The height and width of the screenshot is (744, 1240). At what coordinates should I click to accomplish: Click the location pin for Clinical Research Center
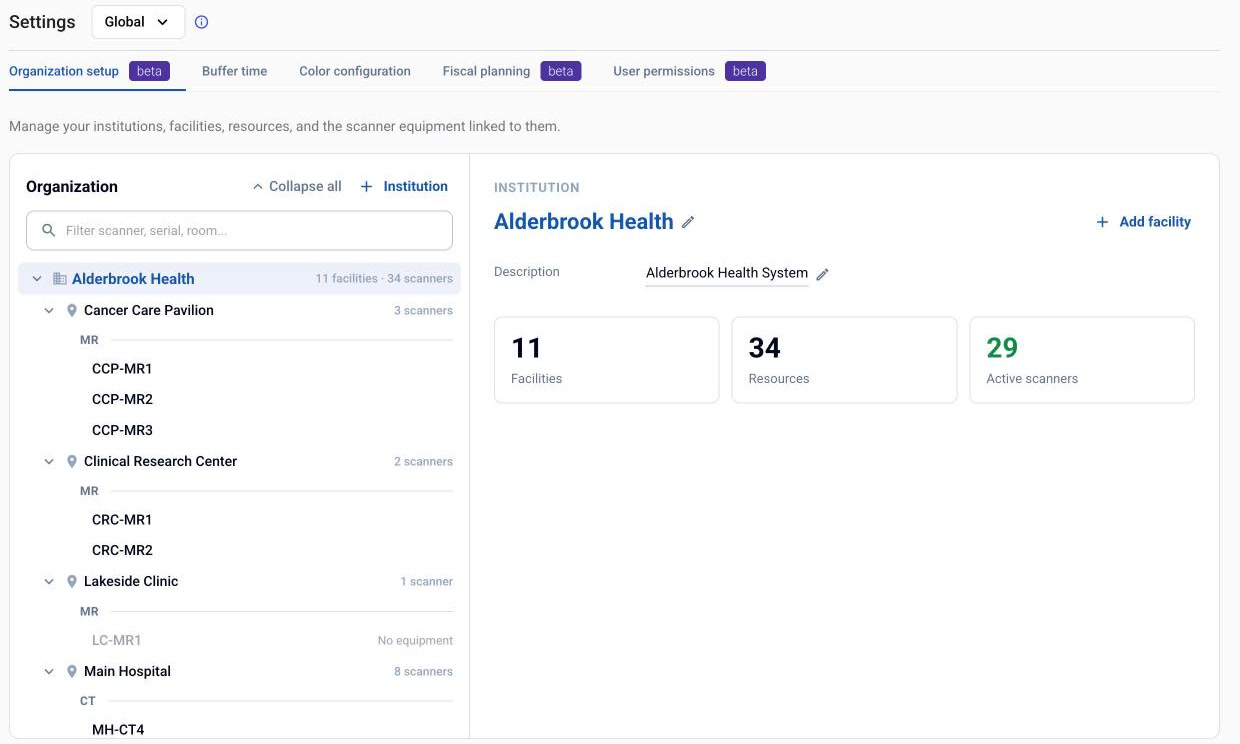click(72, 461)
